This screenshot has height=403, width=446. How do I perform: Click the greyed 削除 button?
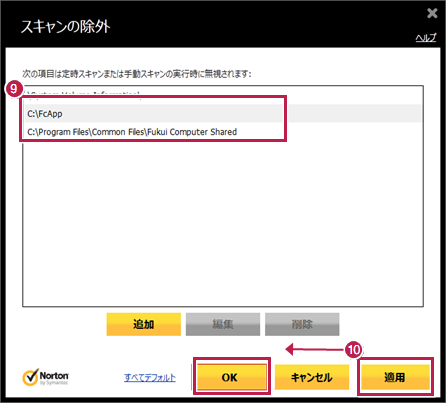[x=302, y=324]
